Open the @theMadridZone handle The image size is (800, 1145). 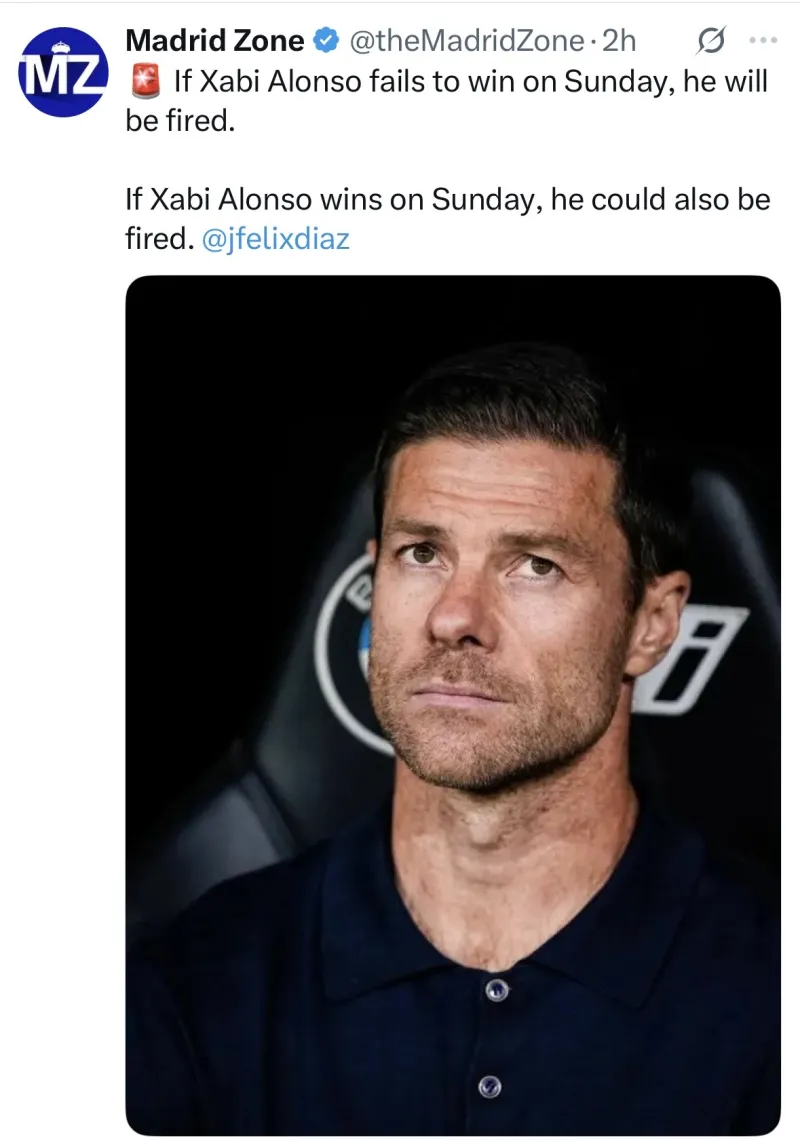pyautogui.click(x=465, y=41)
